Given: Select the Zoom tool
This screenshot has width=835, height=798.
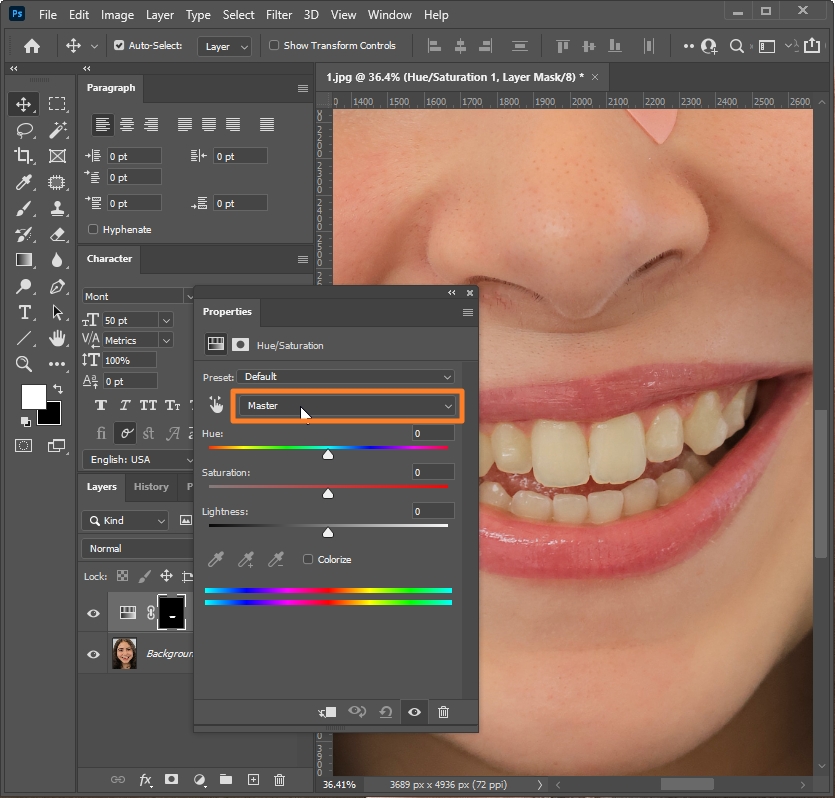Looking at the screenshot, I should (24, 364).
